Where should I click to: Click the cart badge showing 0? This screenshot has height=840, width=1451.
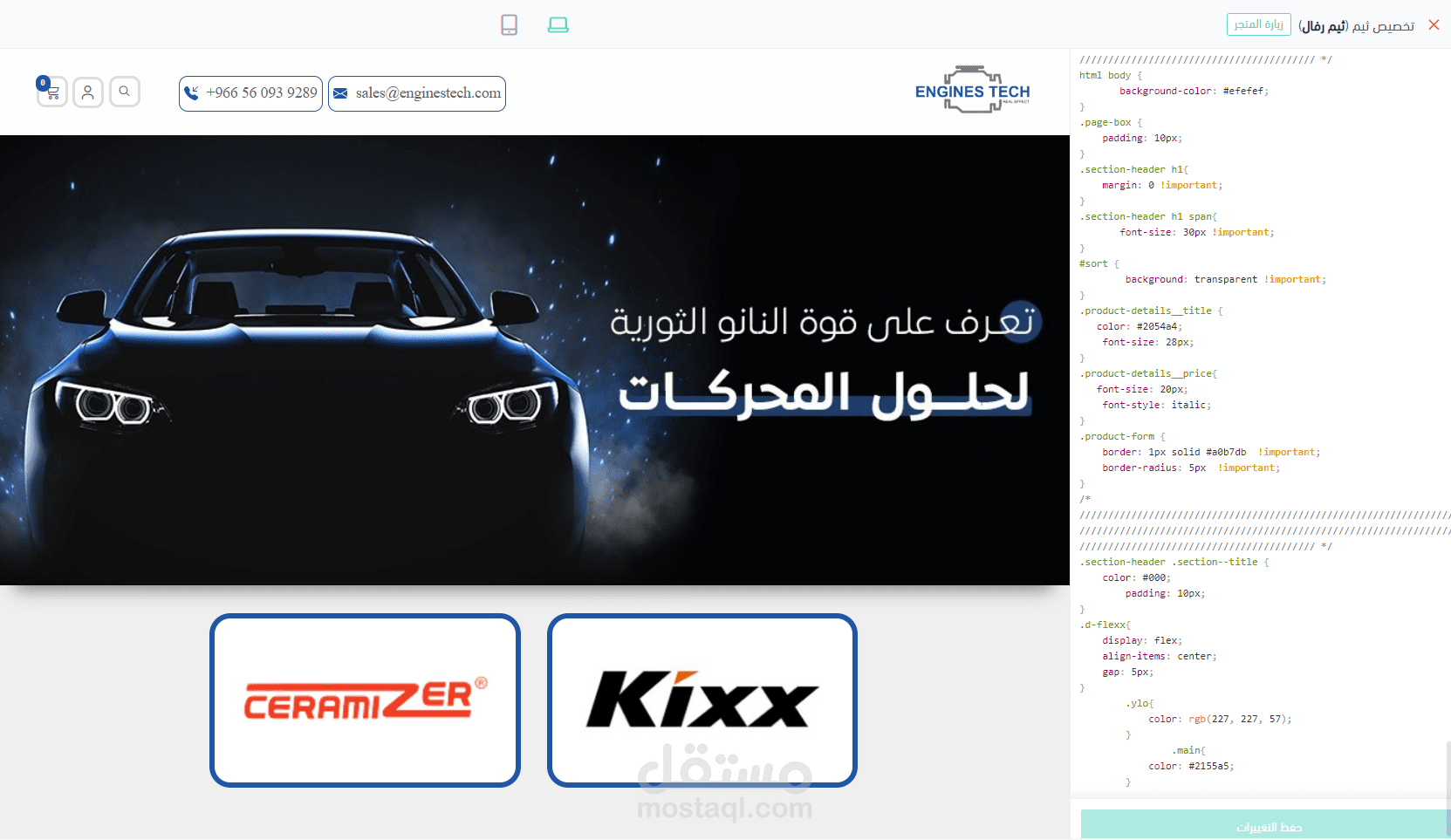[x=42, y=82]
